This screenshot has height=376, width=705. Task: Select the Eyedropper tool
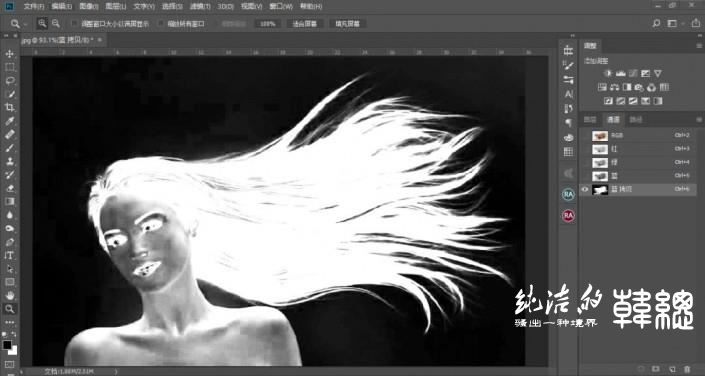click(9, 121)
